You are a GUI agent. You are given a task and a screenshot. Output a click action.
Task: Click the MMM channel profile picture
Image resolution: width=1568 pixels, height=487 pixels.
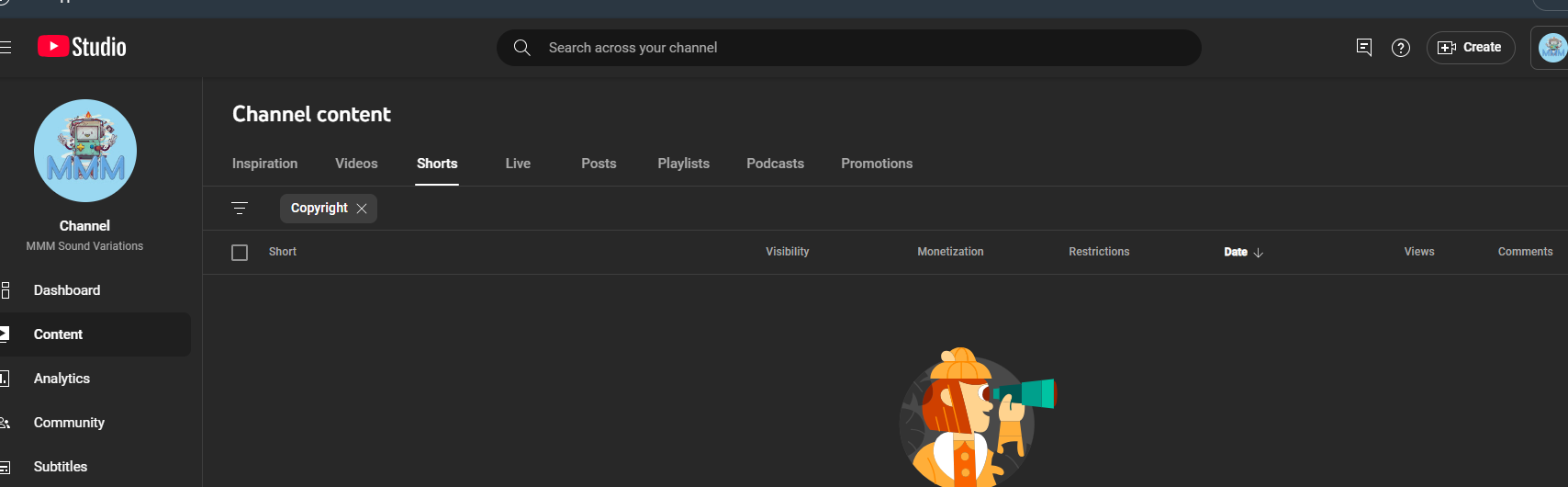[x=85, y=151]
